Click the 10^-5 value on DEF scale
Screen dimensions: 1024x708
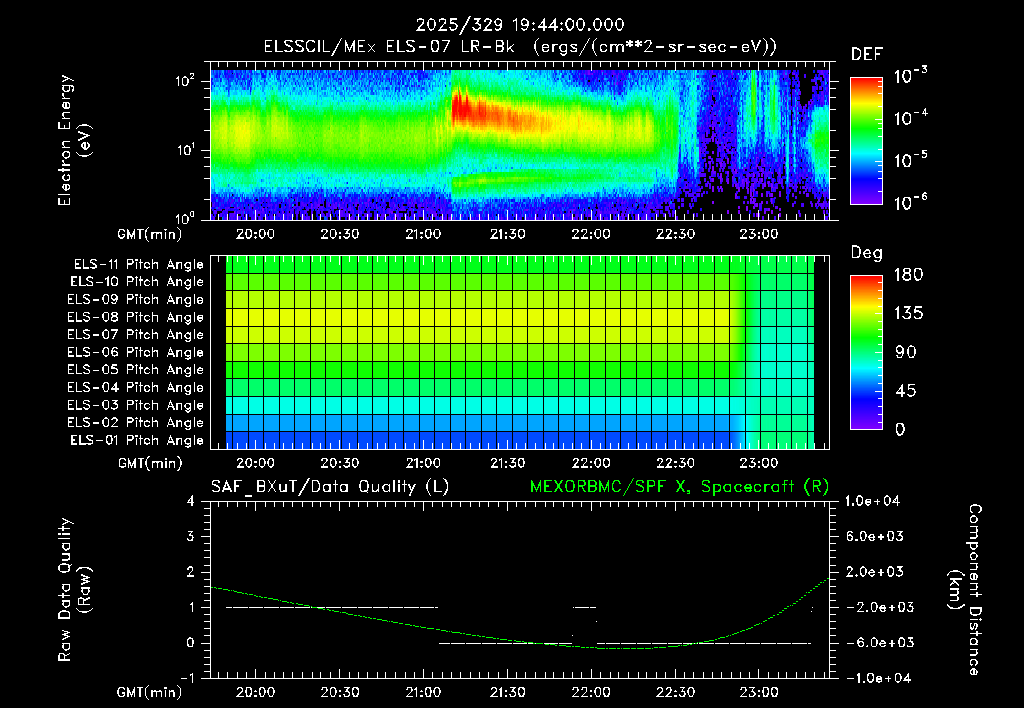910,160
